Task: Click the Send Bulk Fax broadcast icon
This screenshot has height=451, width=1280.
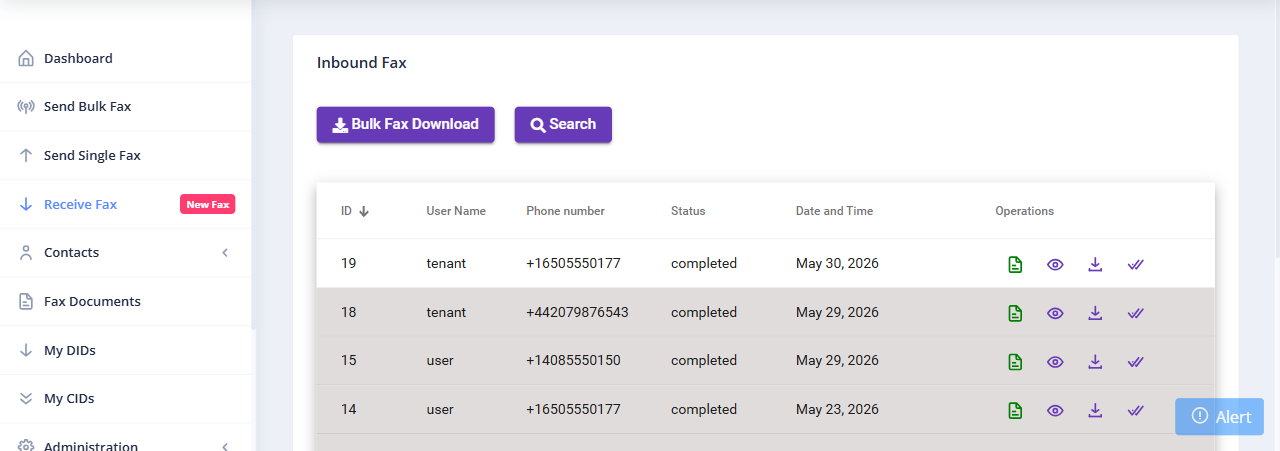Action: coord(26,107)
